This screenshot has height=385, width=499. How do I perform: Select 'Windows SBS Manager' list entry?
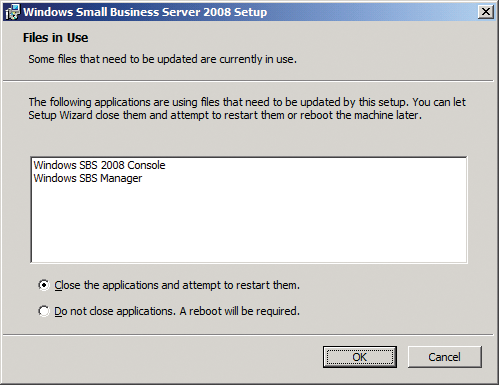(88, 178)
